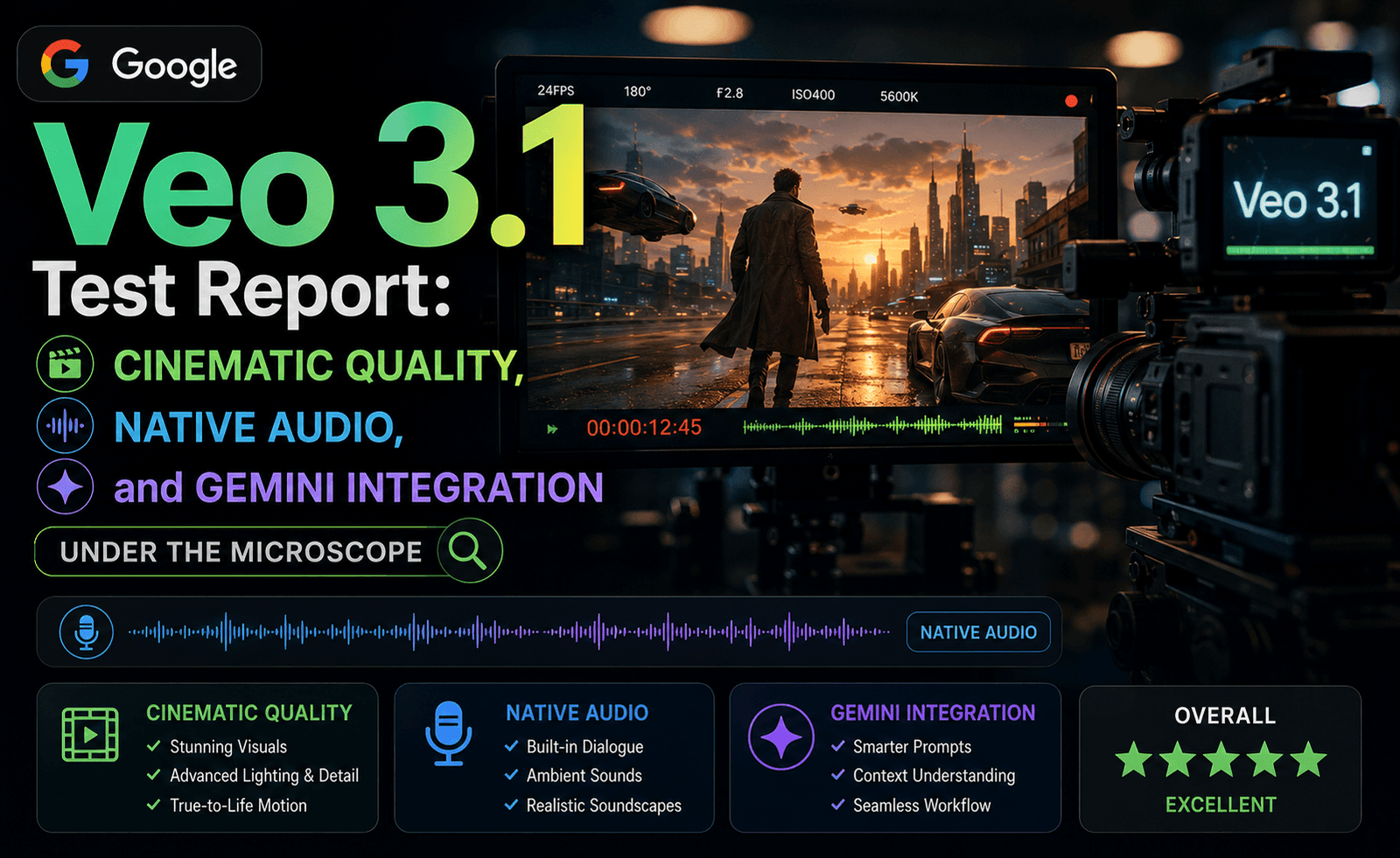
Task: Click the first green rating star
Action: point(1134,759)
